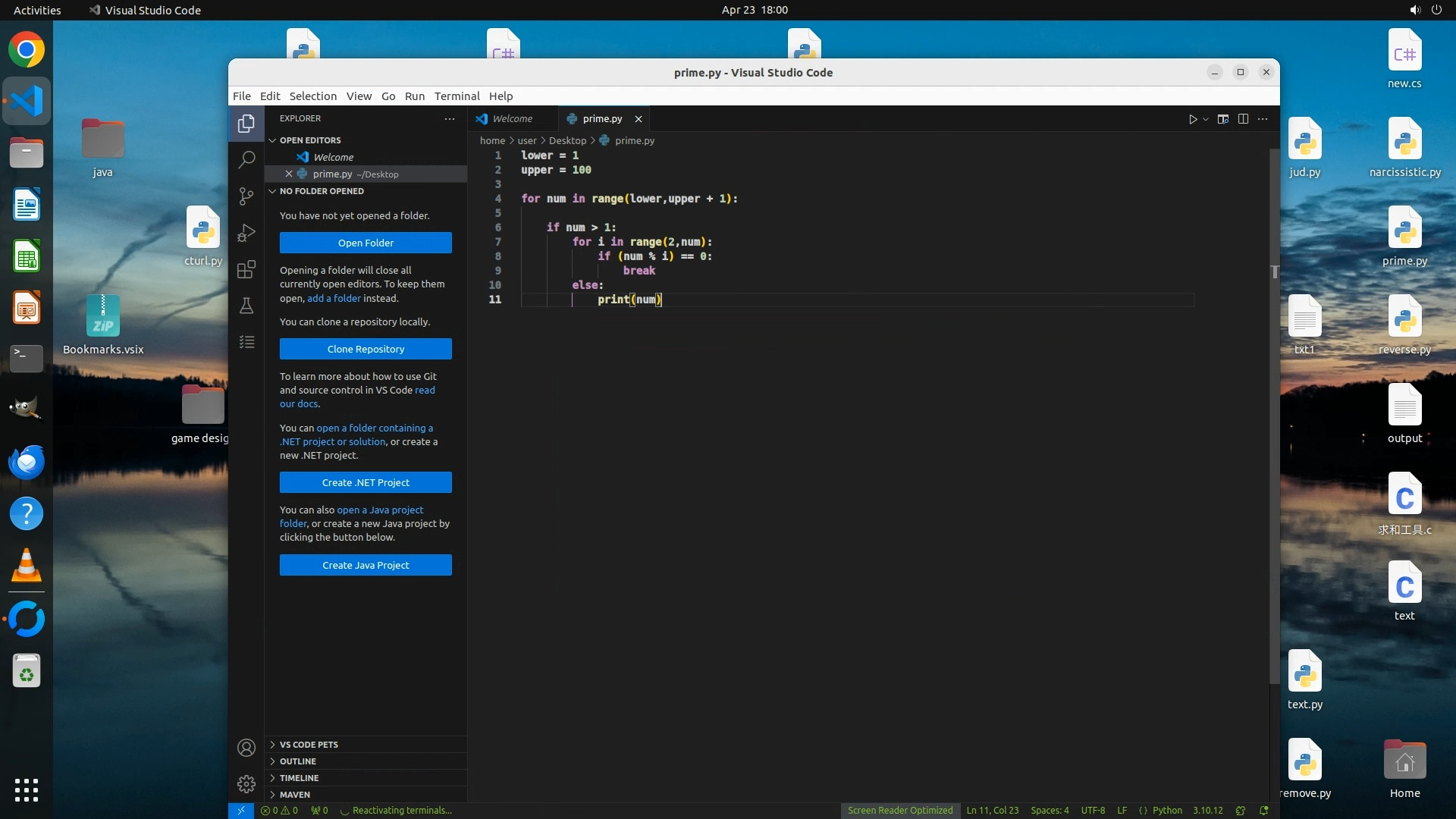Follow the 'add a folder' link
This screenshot has height=819, width=1456.
(x=334, y=298)
